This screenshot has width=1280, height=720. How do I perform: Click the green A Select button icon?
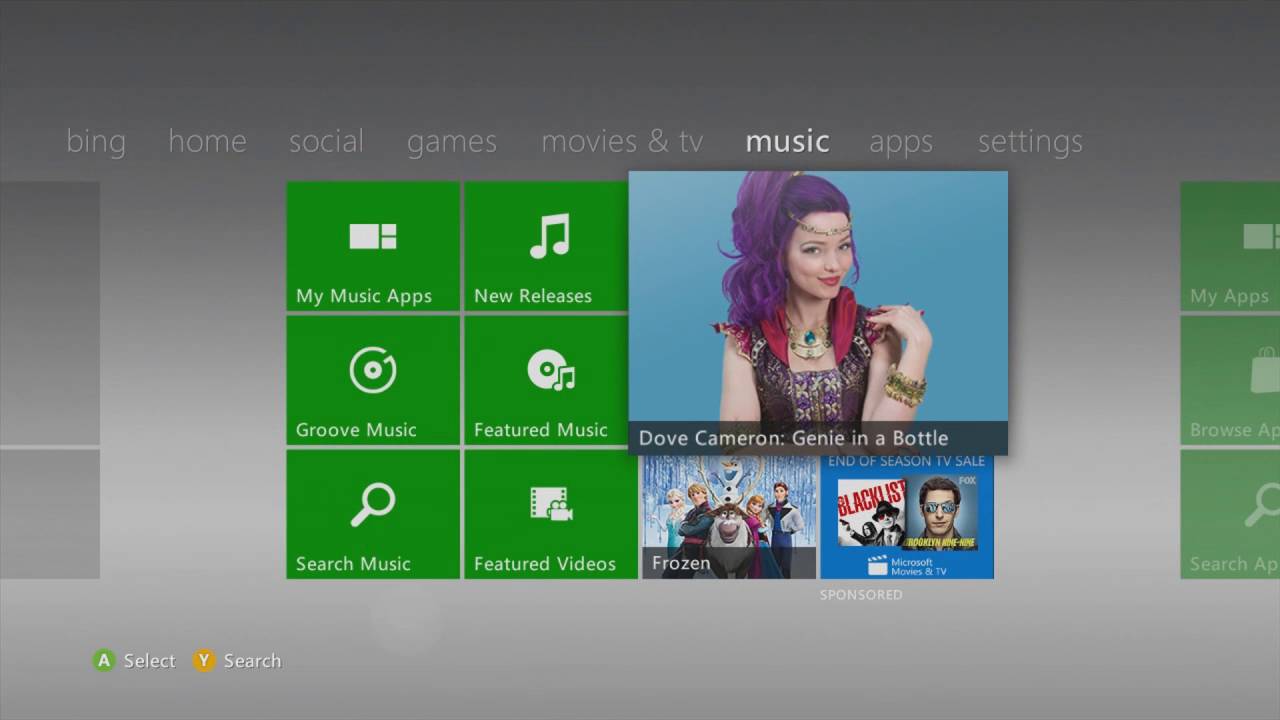104,660
